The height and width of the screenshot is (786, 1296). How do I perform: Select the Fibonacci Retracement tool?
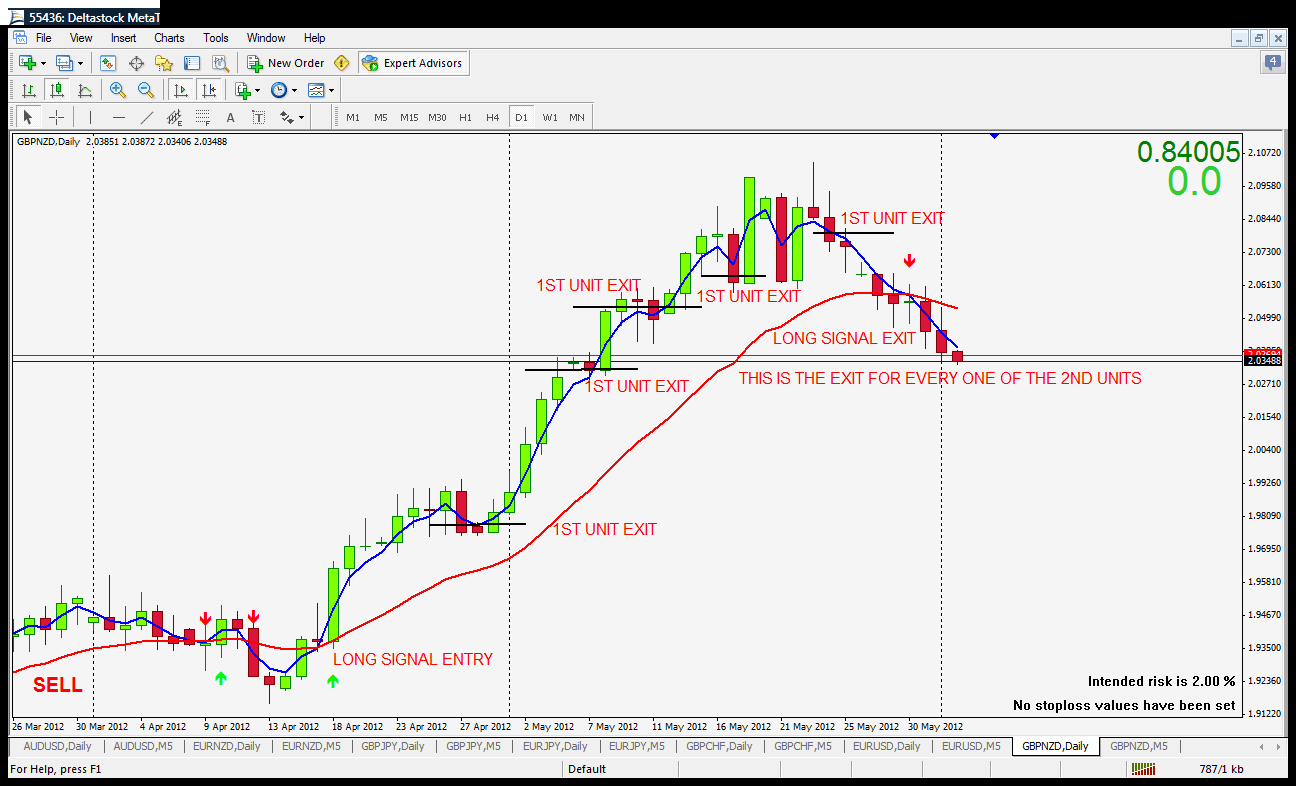pos(204,117)
